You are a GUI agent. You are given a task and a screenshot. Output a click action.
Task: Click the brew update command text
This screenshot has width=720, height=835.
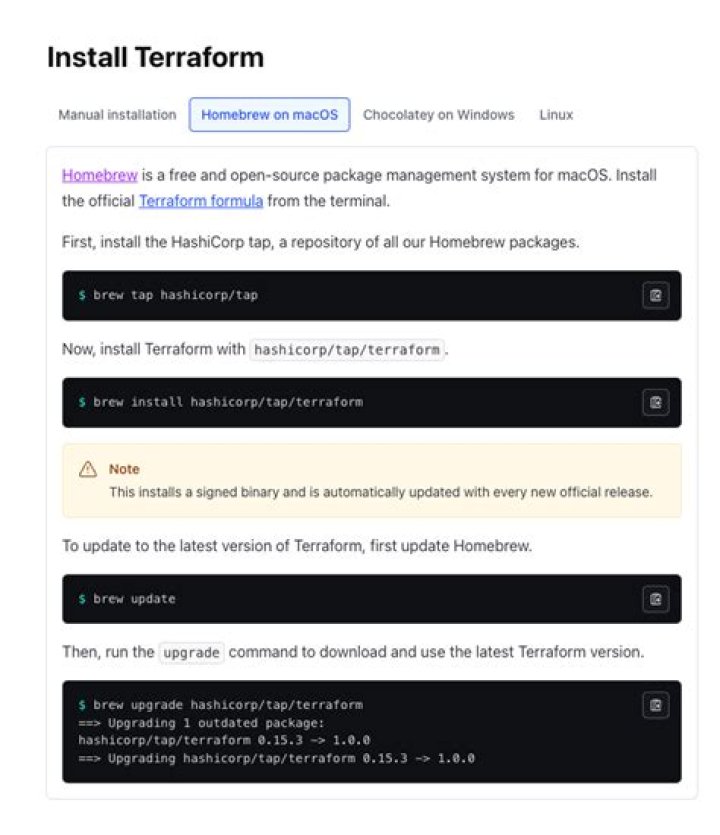pos(134,600)
